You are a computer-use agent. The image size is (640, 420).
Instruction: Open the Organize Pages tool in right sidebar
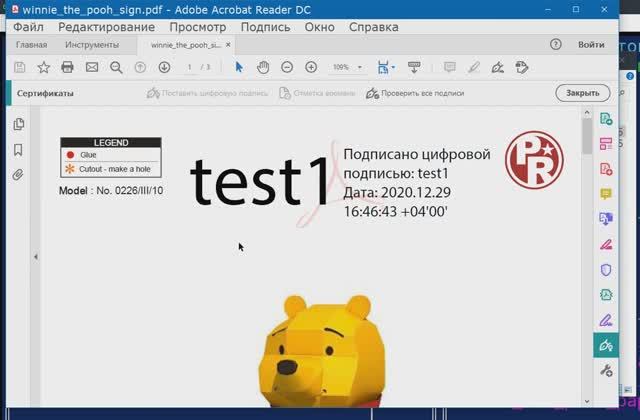(606, 144)
